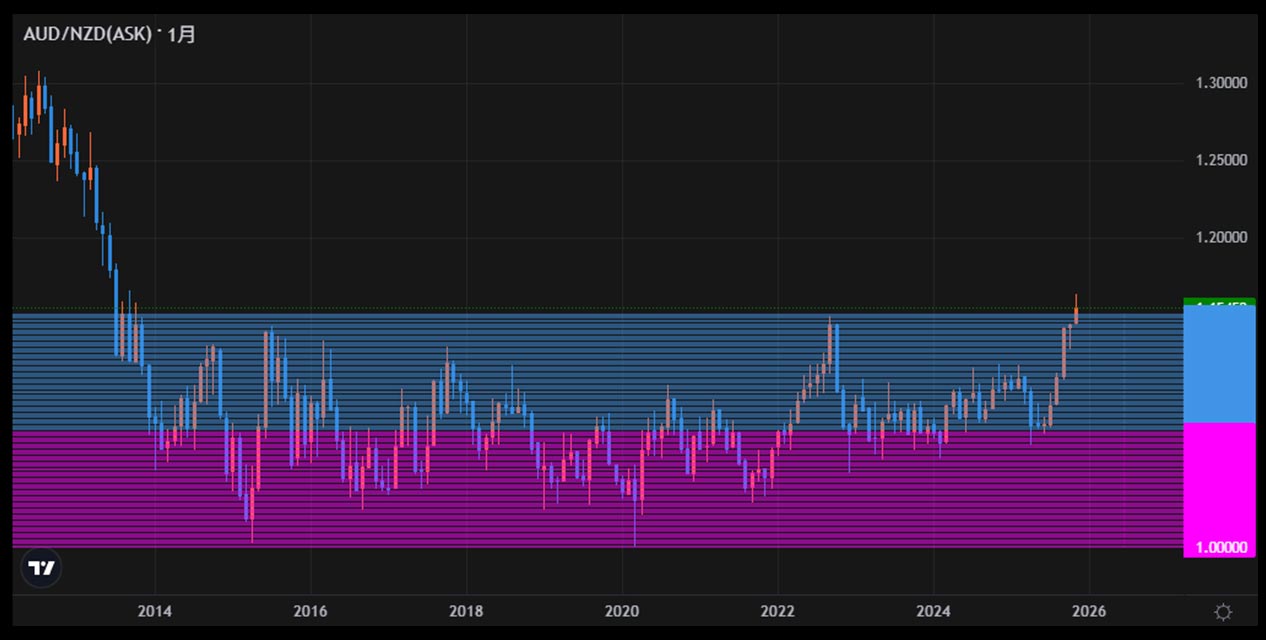Click the 2020 time axis label
Screen dimensions: 1266x640
click(x=622, y=611)
